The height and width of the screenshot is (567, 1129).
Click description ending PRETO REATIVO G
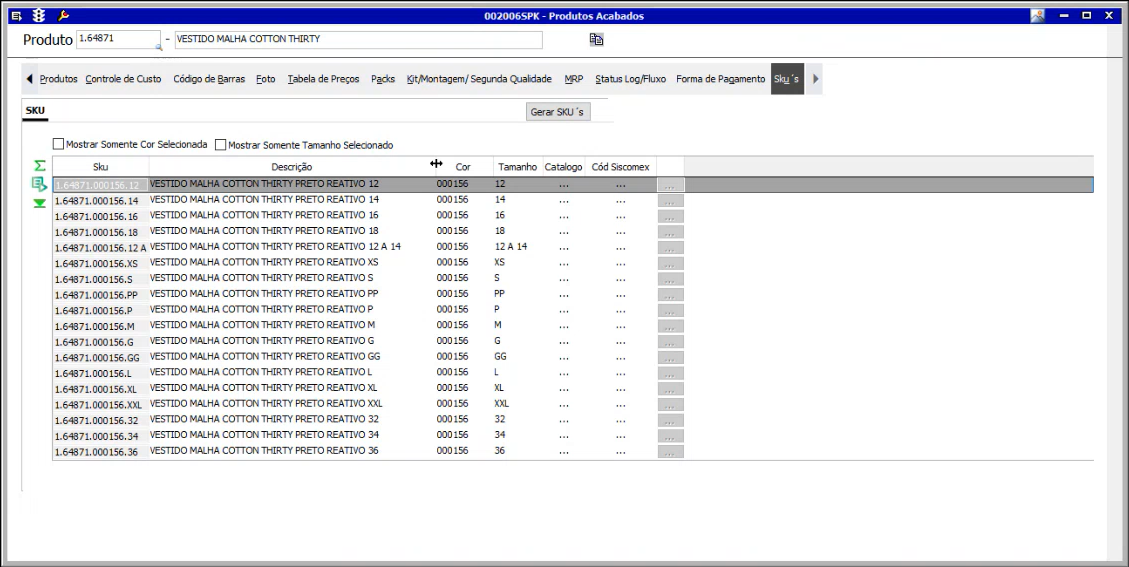(x=262, y=340)
